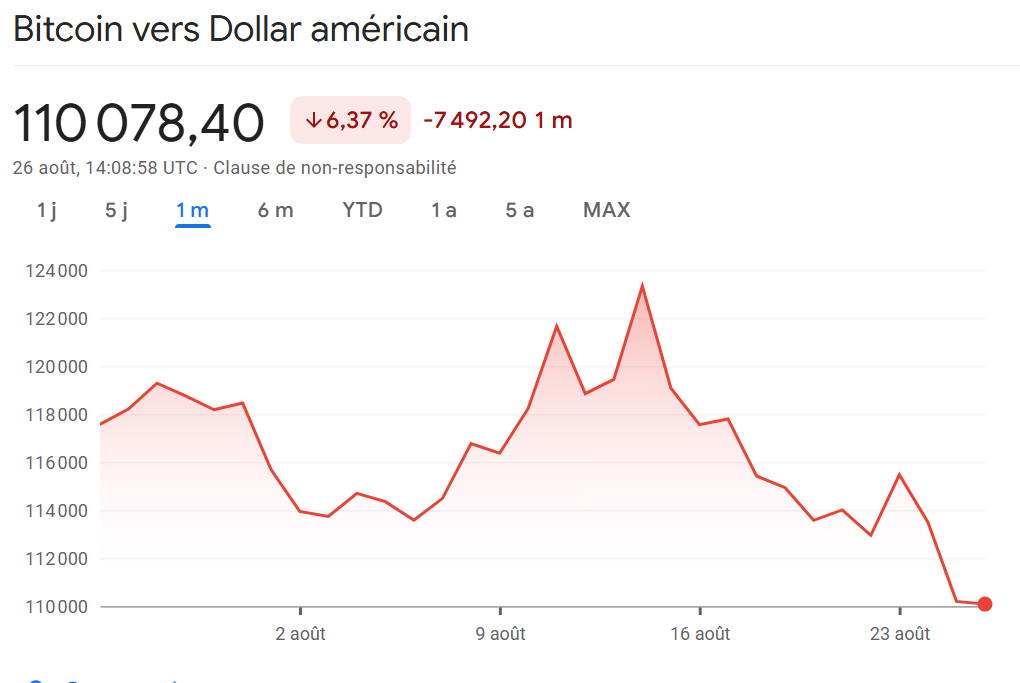Click the downward arrow icon in the badge

[x=311, y=119]
